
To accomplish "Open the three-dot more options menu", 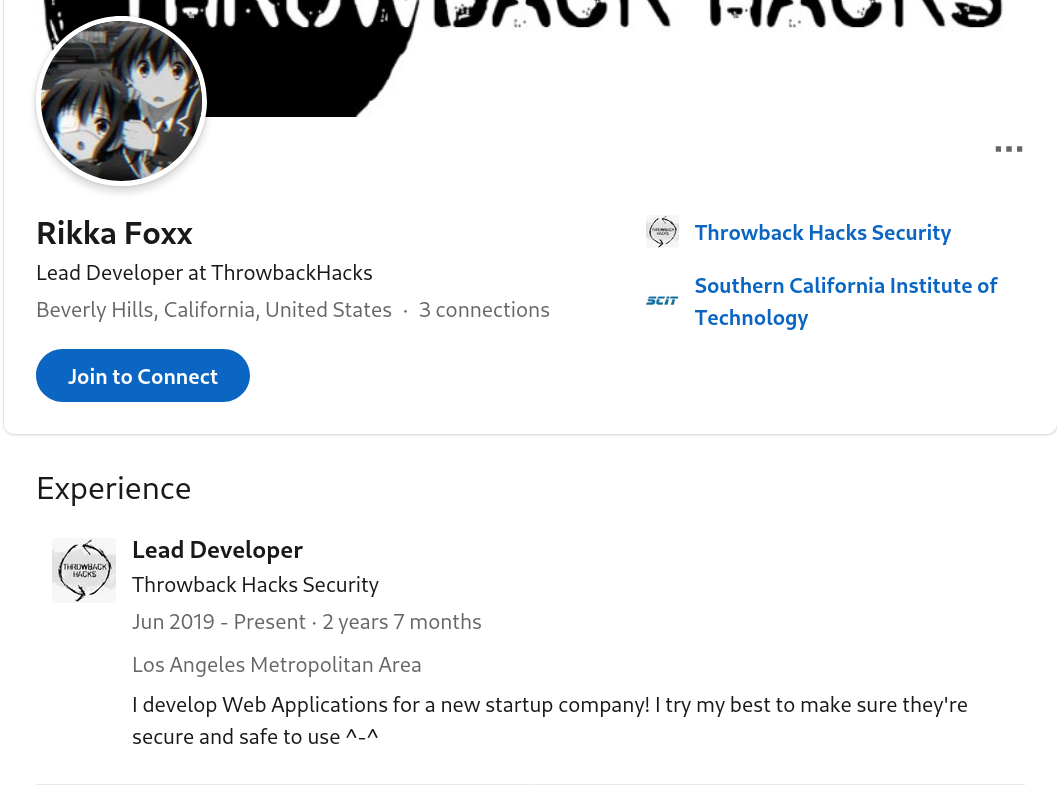I will [1008, 150].
